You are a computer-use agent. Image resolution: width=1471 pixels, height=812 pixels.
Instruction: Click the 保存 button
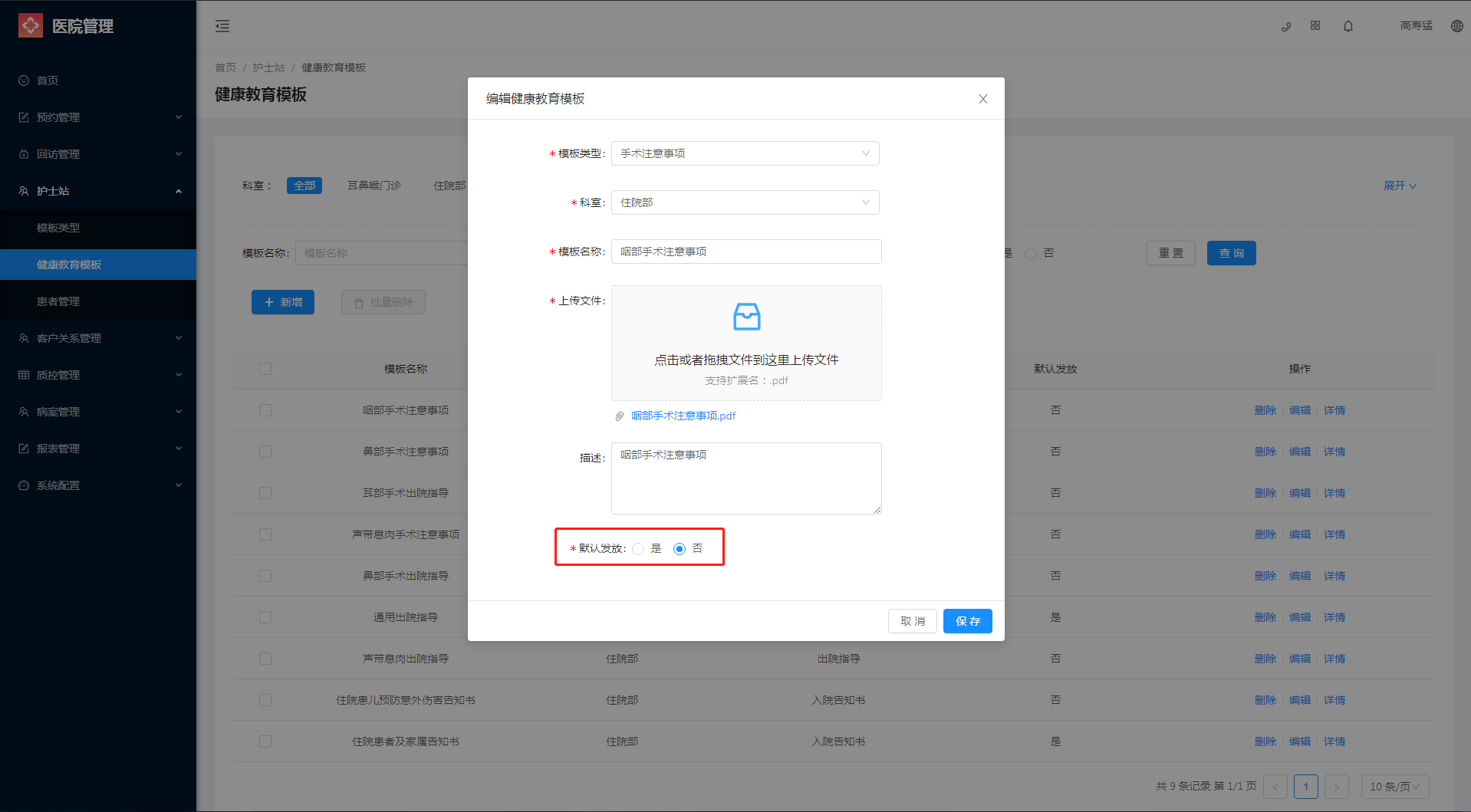tap(968, 621)
